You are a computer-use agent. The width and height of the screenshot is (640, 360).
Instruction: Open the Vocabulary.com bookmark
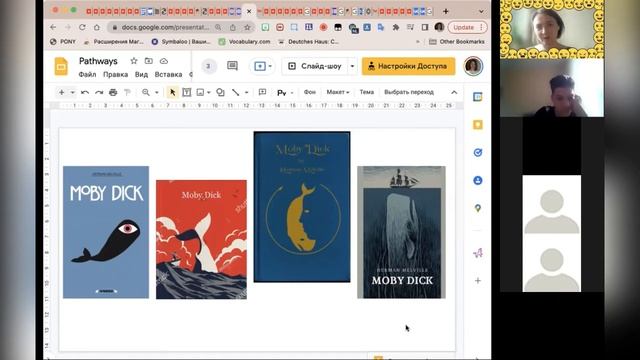[244, 42]
